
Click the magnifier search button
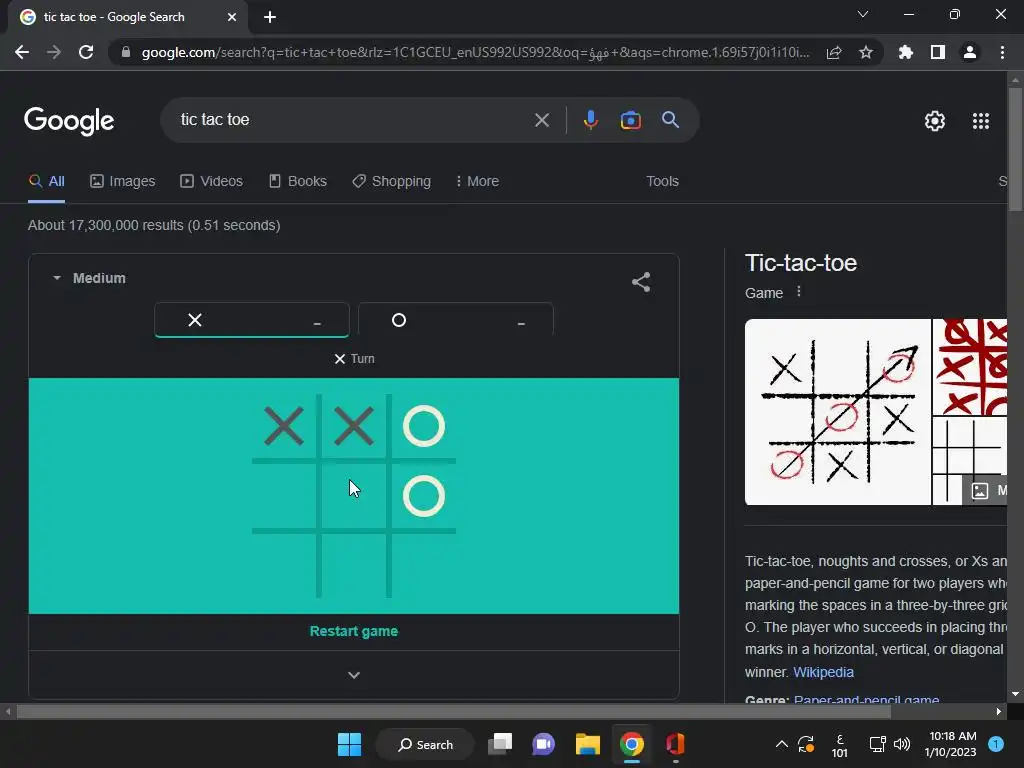point(671,120)
